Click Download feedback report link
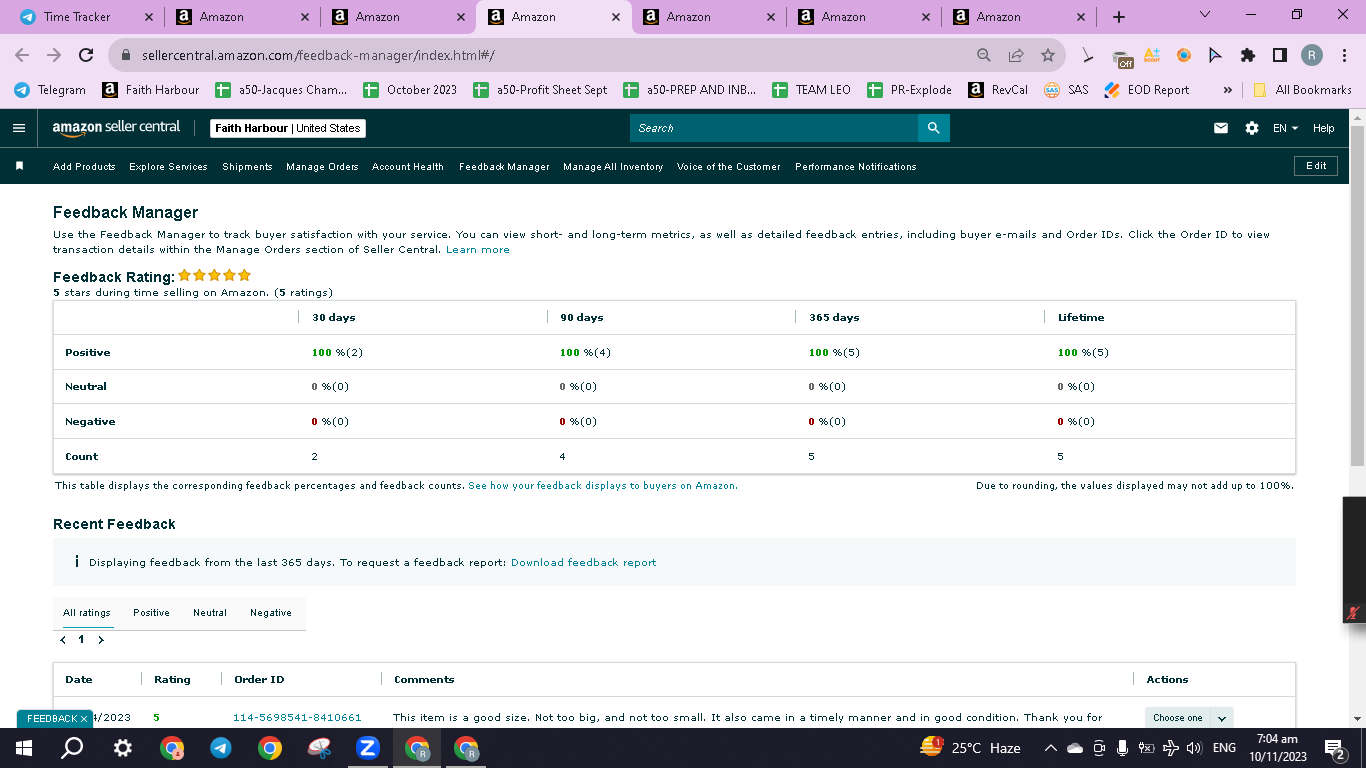This screenshot has height=768, width=1366. (584, 563)
